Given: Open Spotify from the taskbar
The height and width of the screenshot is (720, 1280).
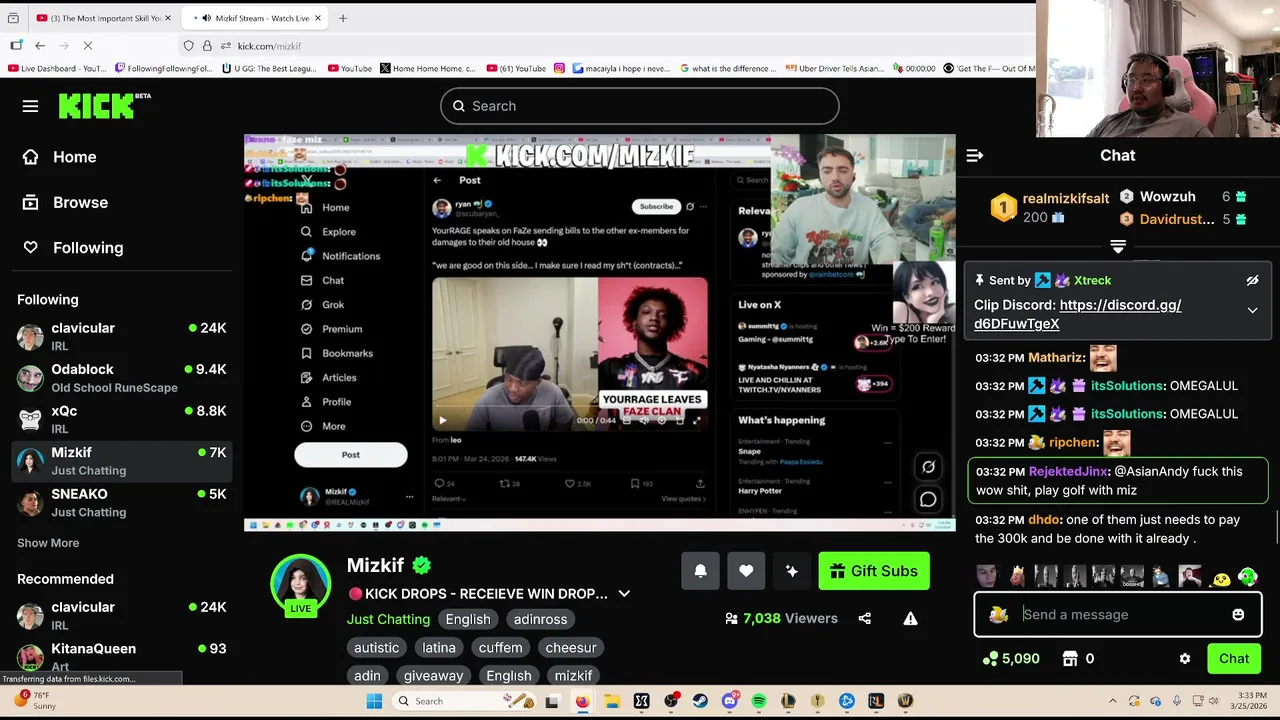Looking at the screenshot, I should (x=759, y=701).
